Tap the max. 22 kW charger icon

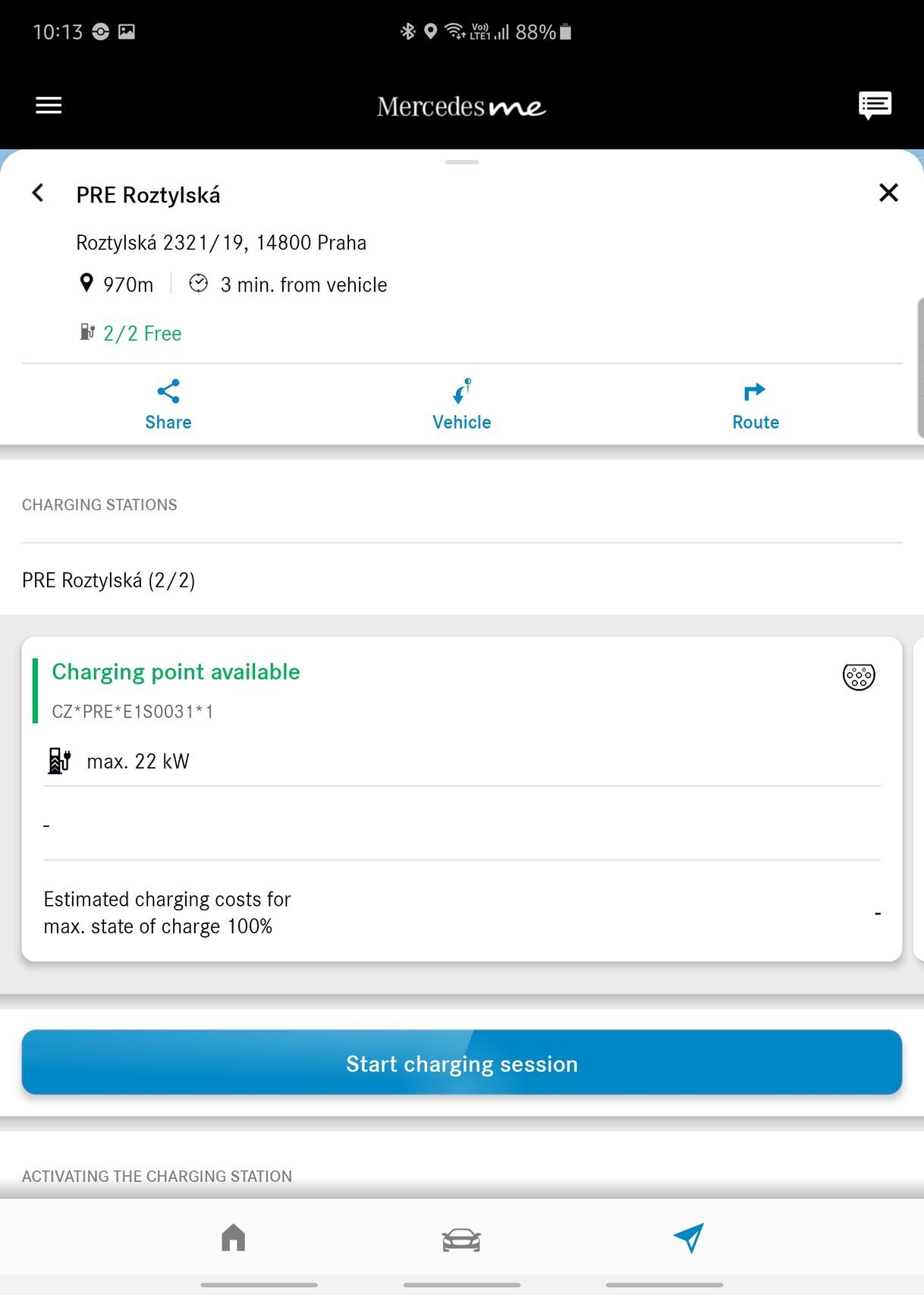pos(59,761)
